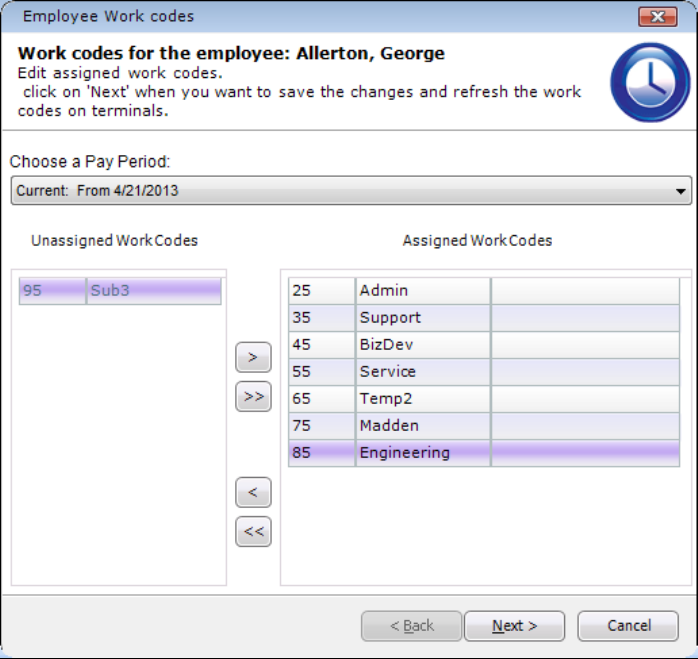The height and width of the screenshot is (659, 698).
Task: Select the Support work code row
Action: [x=422, y=318]
